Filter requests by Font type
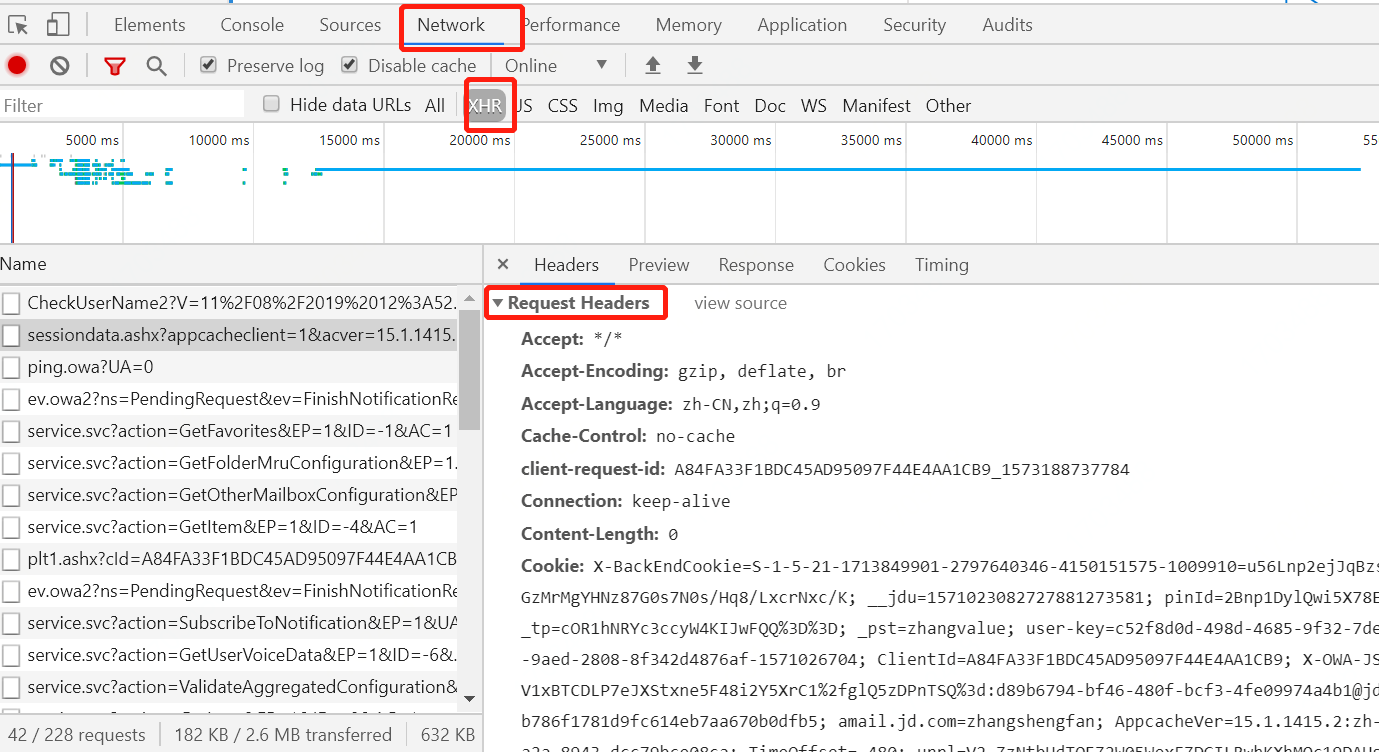The image size is (1379, 752). point(721,106)
